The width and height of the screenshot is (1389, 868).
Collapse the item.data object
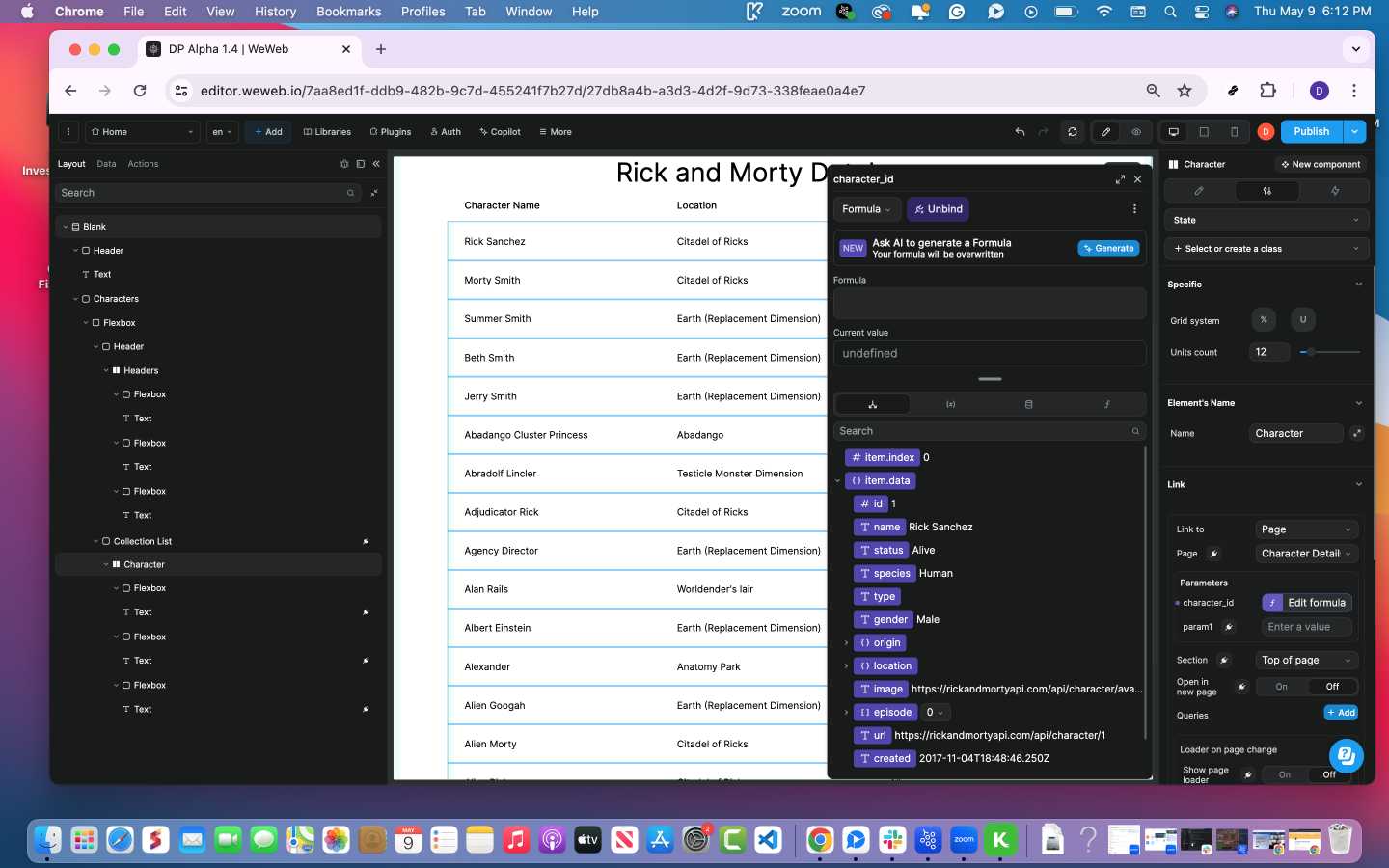point(837,480)
